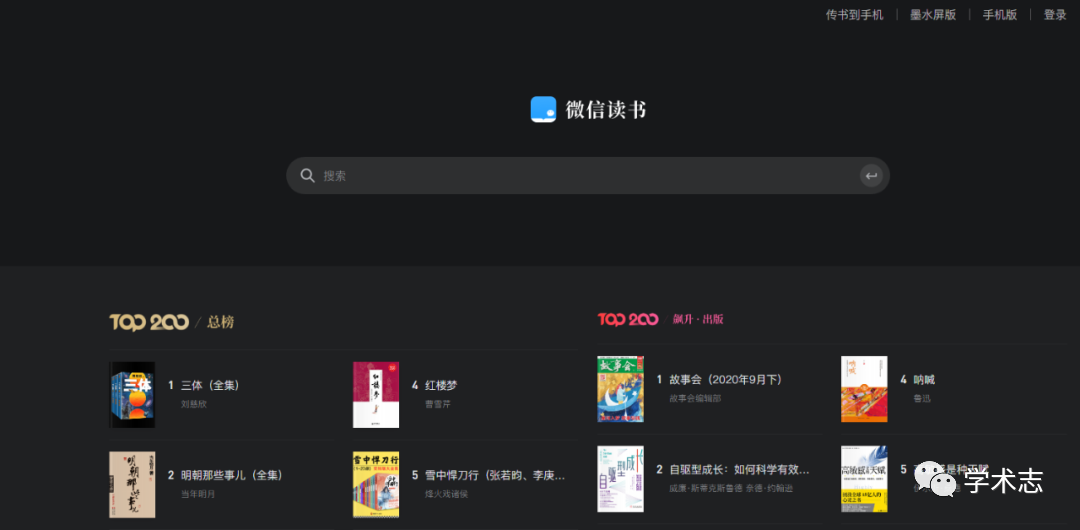Submit search with the enter arrow button
This screenshot has width=1080, height=530.
pos(871,176)
